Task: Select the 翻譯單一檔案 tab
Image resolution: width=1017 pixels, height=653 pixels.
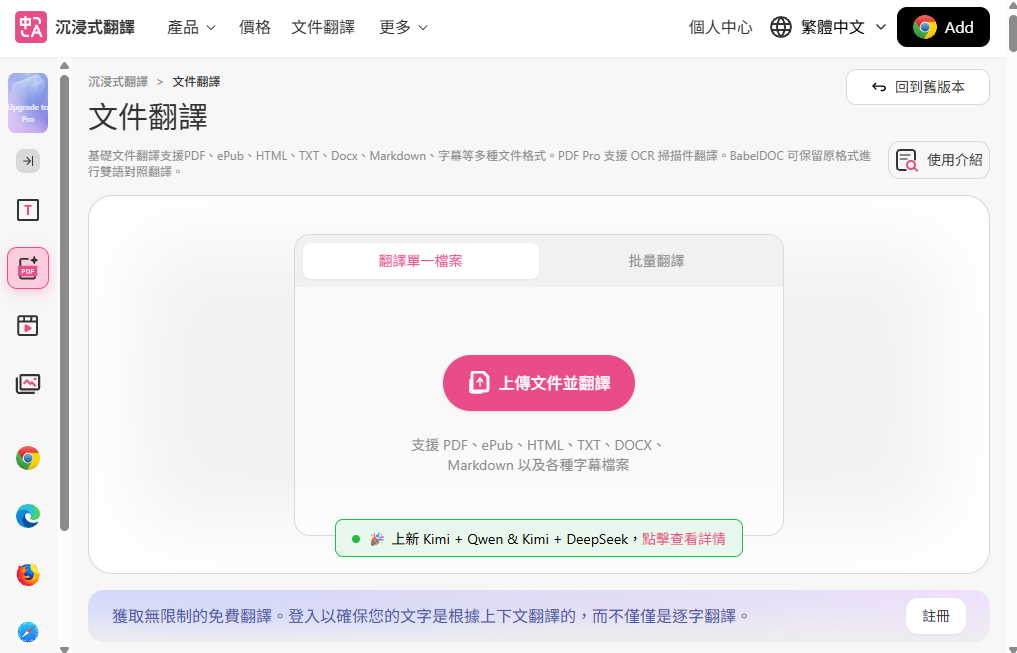Action: [420, 259]
